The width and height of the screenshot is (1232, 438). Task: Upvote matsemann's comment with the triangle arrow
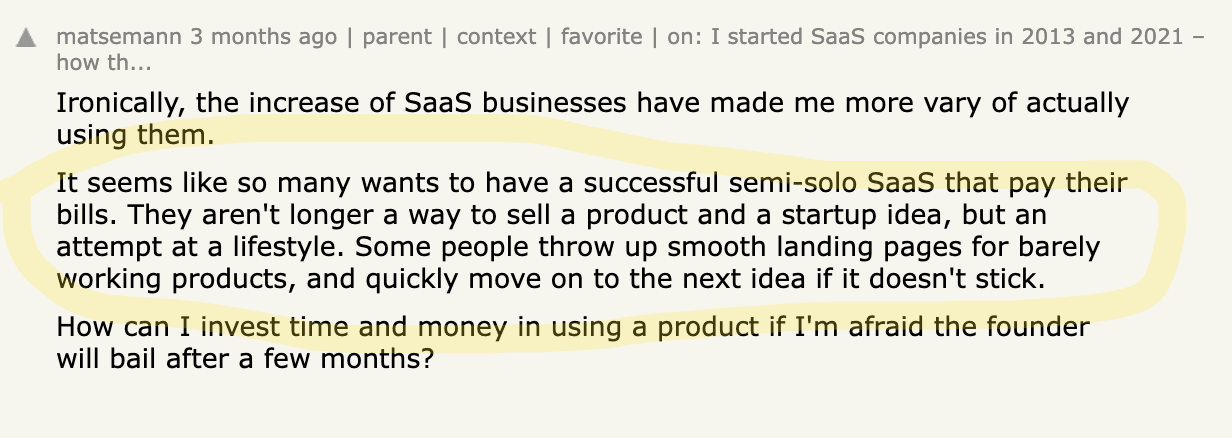tap(26, 38)
